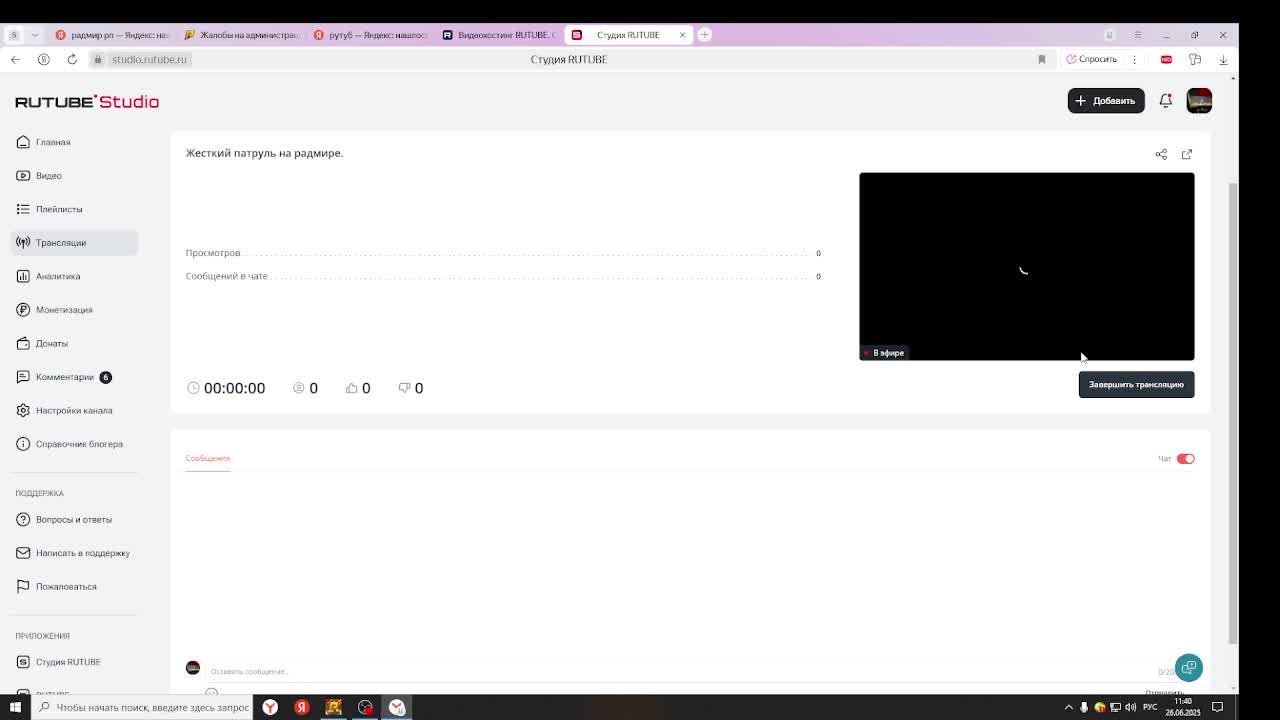Open the floating help chat button
This screenshot has width=1280, height=720.
(x=1189, y=668)
